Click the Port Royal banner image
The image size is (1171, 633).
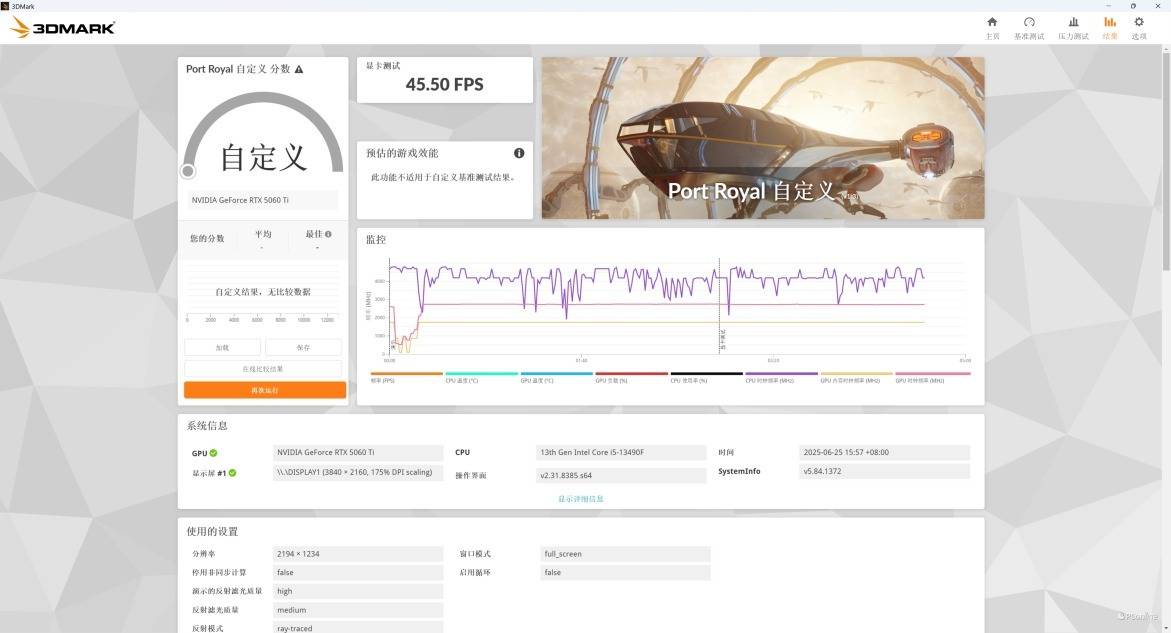762,137
